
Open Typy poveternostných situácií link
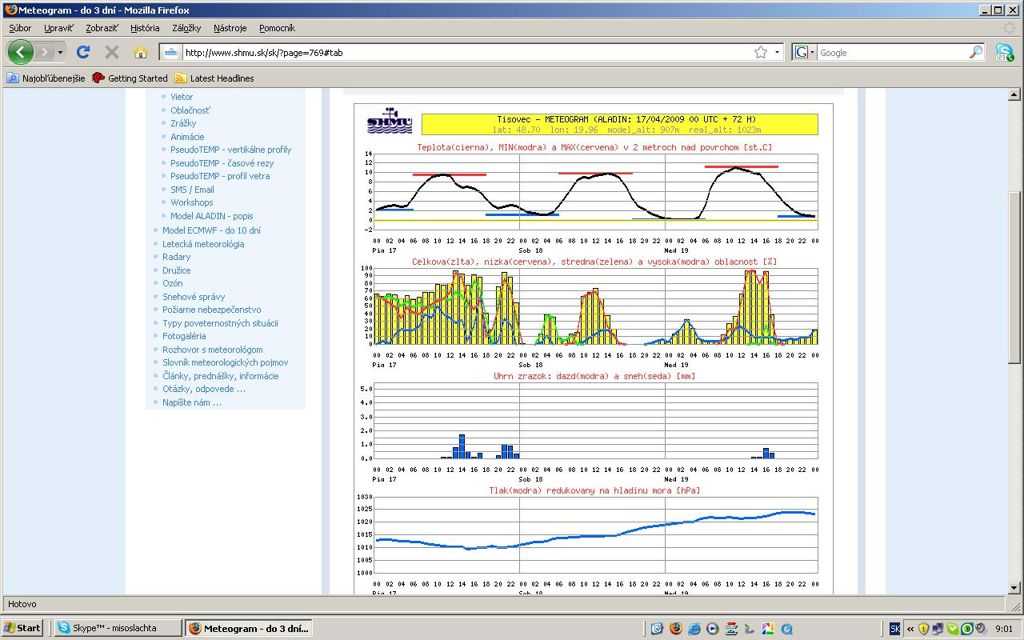click(x=220, y=323)
